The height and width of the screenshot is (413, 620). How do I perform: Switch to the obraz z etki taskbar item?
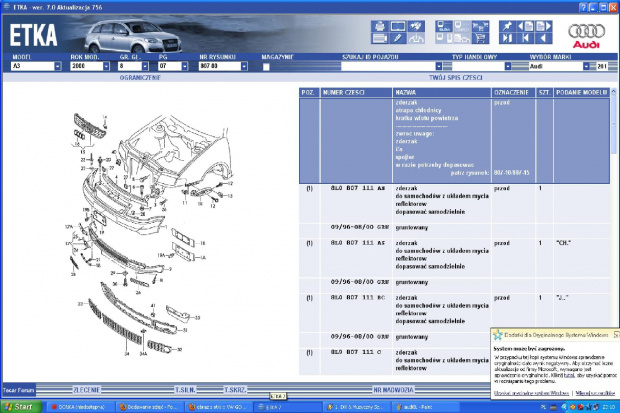219,407
